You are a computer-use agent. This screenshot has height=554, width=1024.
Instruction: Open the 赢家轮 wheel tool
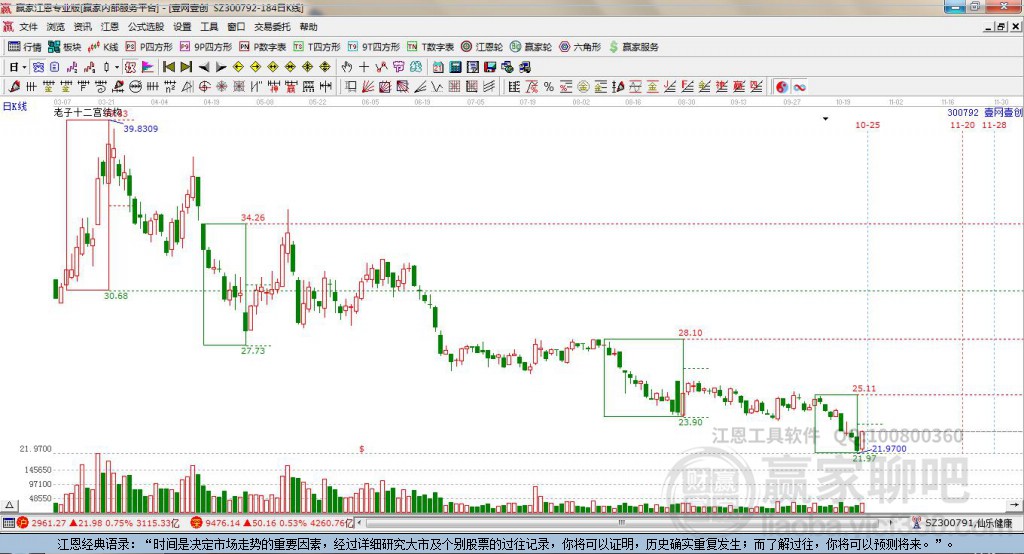[x=531, y=47]
